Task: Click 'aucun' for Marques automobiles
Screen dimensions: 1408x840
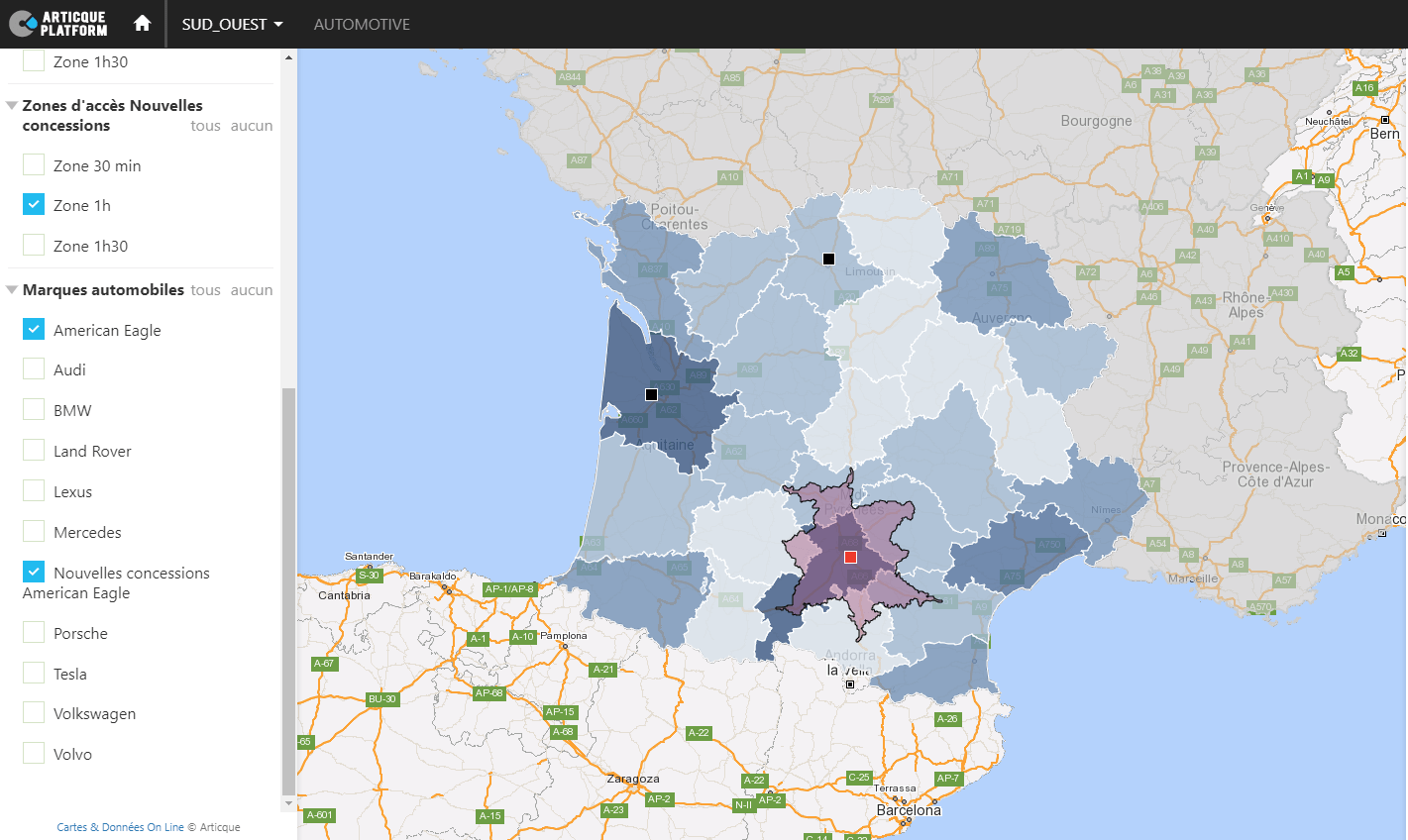Action: pyautogui.click(x=252, y=290)
